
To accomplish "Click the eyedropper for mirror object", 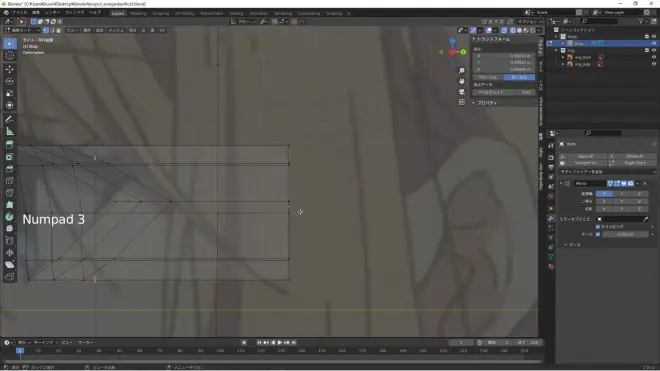I will pos(646,219).
